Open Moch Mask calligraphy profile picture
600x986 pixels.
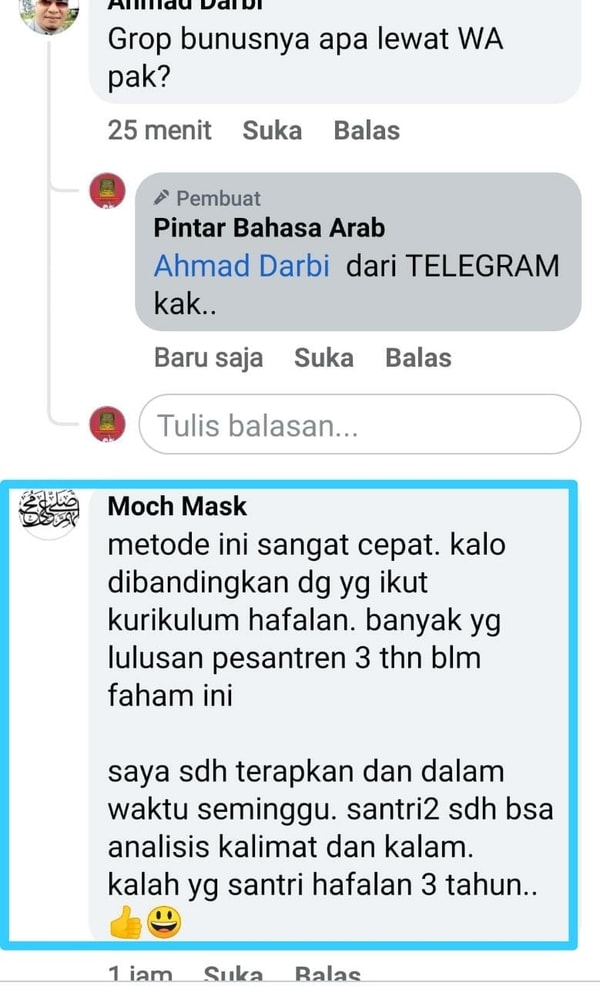[x=49, y=511]
